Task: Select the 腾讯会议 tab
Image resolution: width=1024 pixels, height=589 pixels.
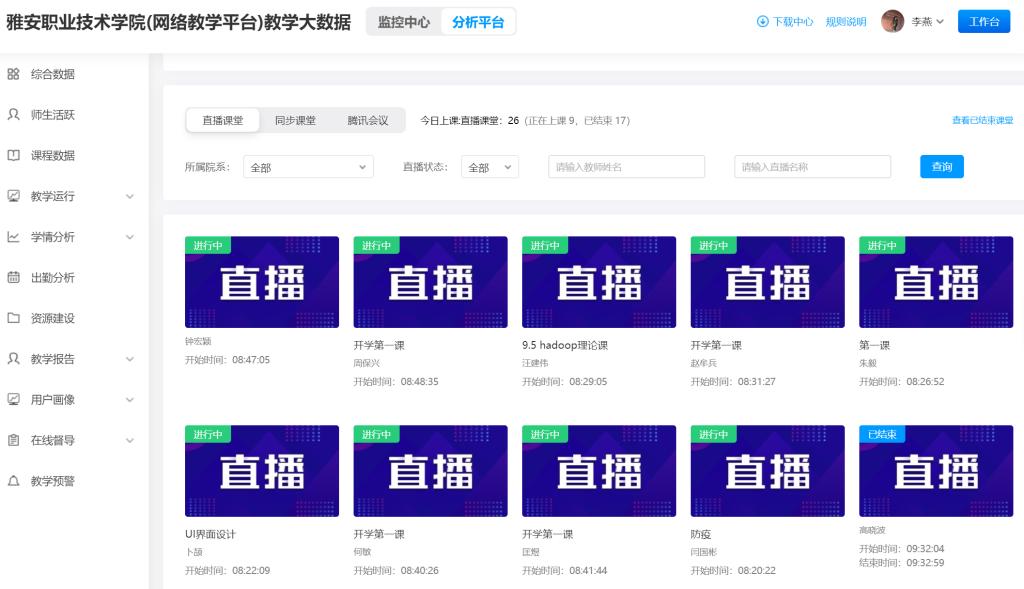Action: [367, 120]
